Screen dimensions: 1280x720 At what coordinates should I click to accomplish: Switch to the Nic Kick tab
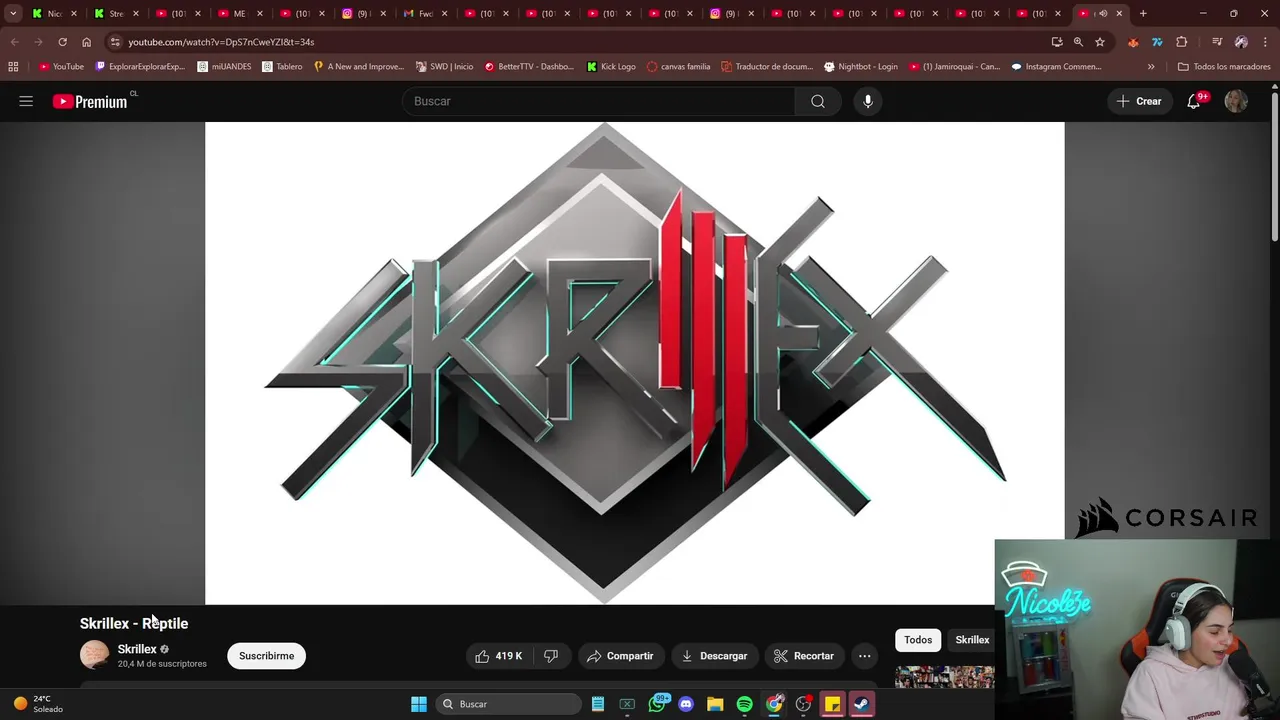(53, 14)
